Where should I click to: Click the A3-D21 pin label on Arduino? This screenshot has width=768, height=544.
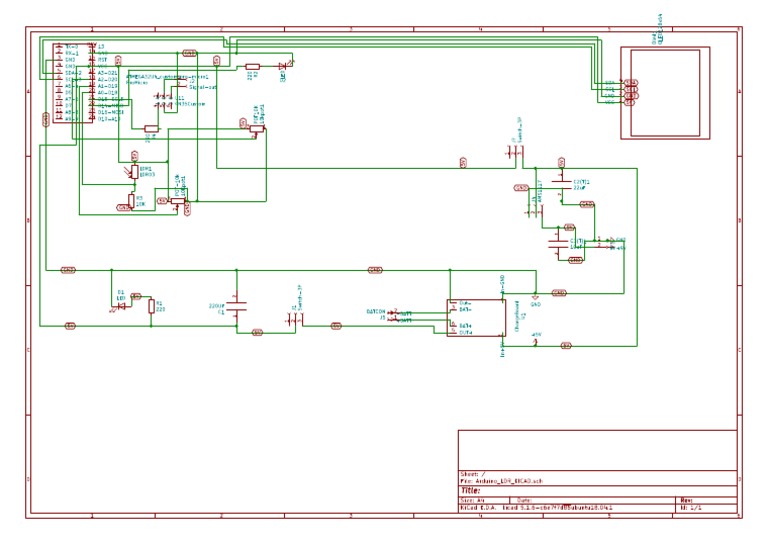click(108, 72)
